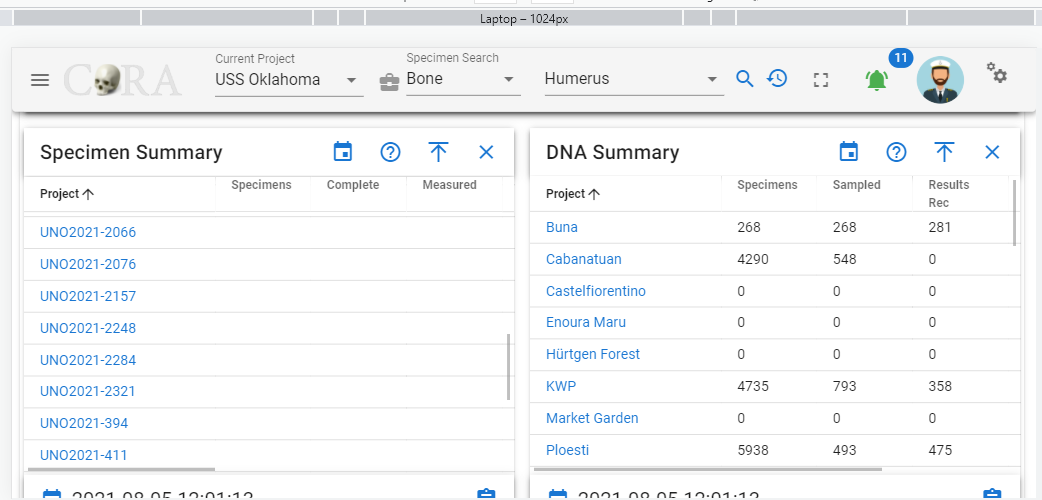Click the specimen search magnifier icon
Viewport: 1042px width, 500px height.
pyautogui.click(x=745, y=79)
